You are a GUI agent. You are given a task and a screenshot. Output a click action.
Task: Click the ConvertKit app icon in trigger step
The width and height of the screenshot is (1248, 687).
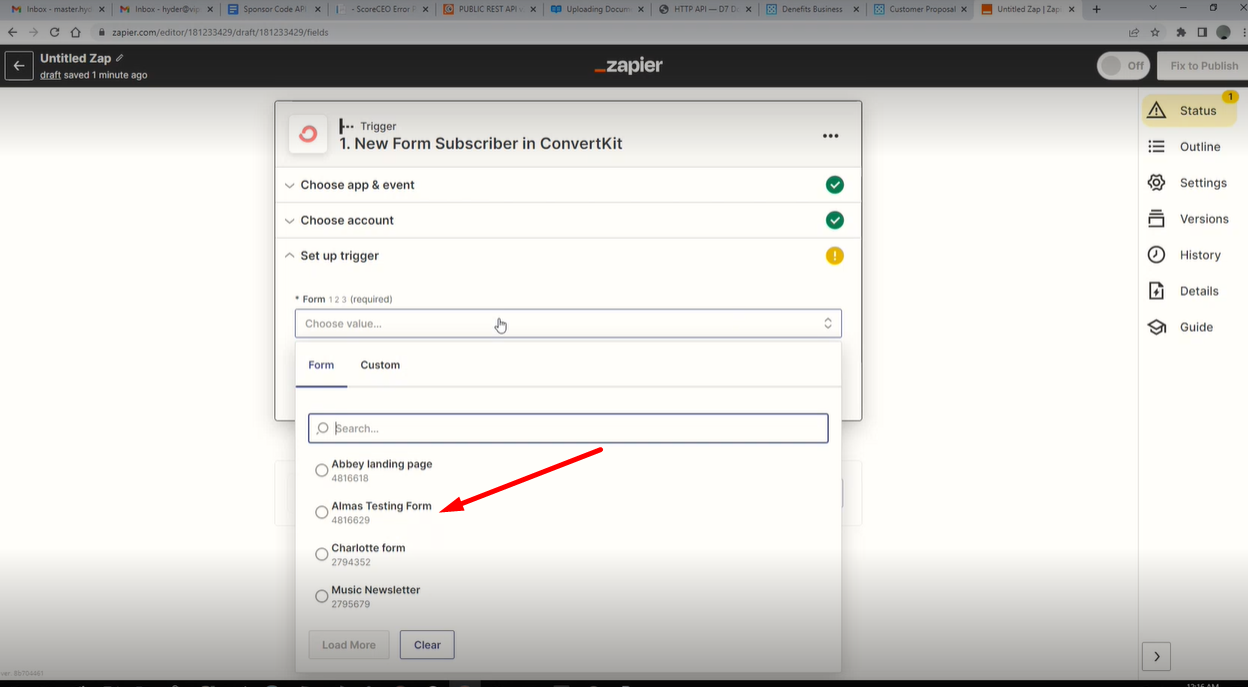tap(308, 134)
